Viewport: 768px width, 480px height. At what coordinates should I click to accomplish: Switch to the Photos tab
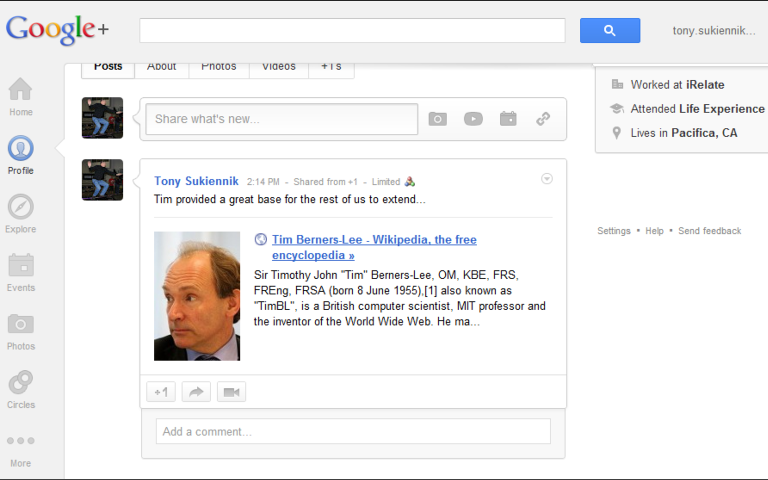[x=219, y=68]
